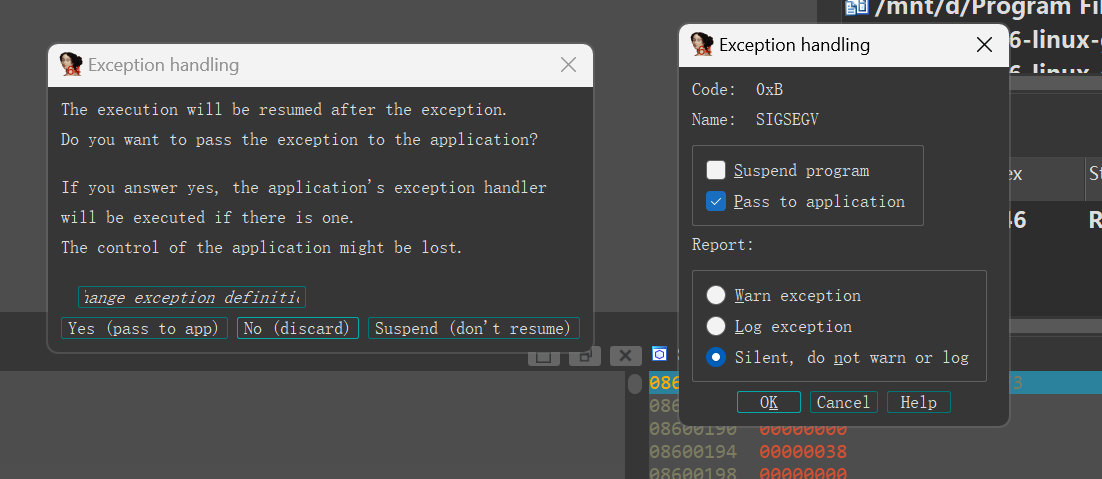Choose No (discard) for the exception
1102x479 pixels.
coord(297,328)
